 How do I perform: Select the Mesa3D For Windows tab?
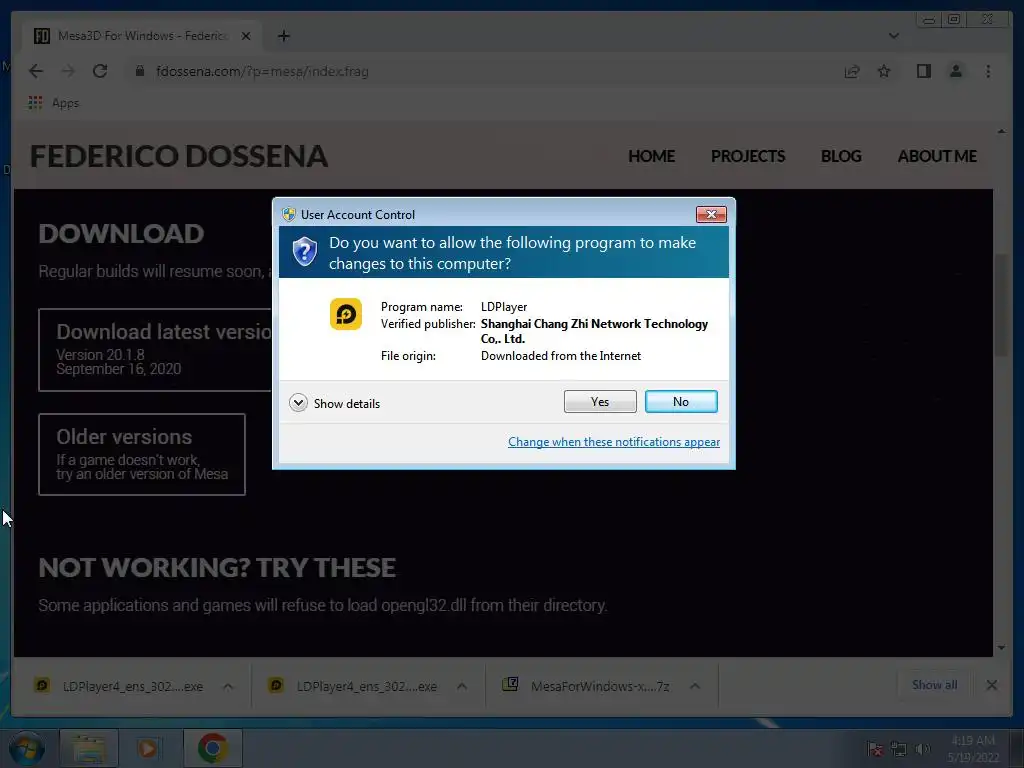click(142, 36)
